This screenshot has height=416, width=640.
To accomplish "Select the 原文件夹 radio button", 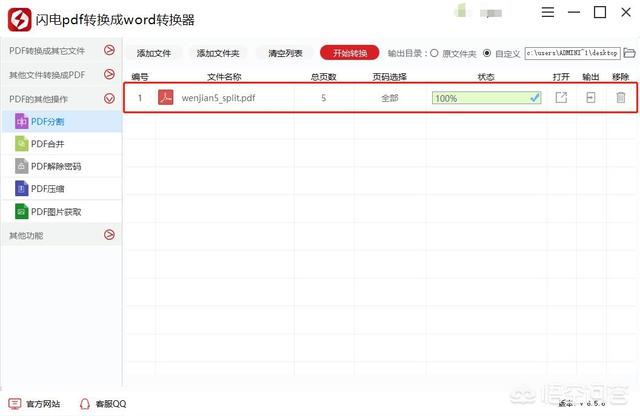I will [434, 53].
